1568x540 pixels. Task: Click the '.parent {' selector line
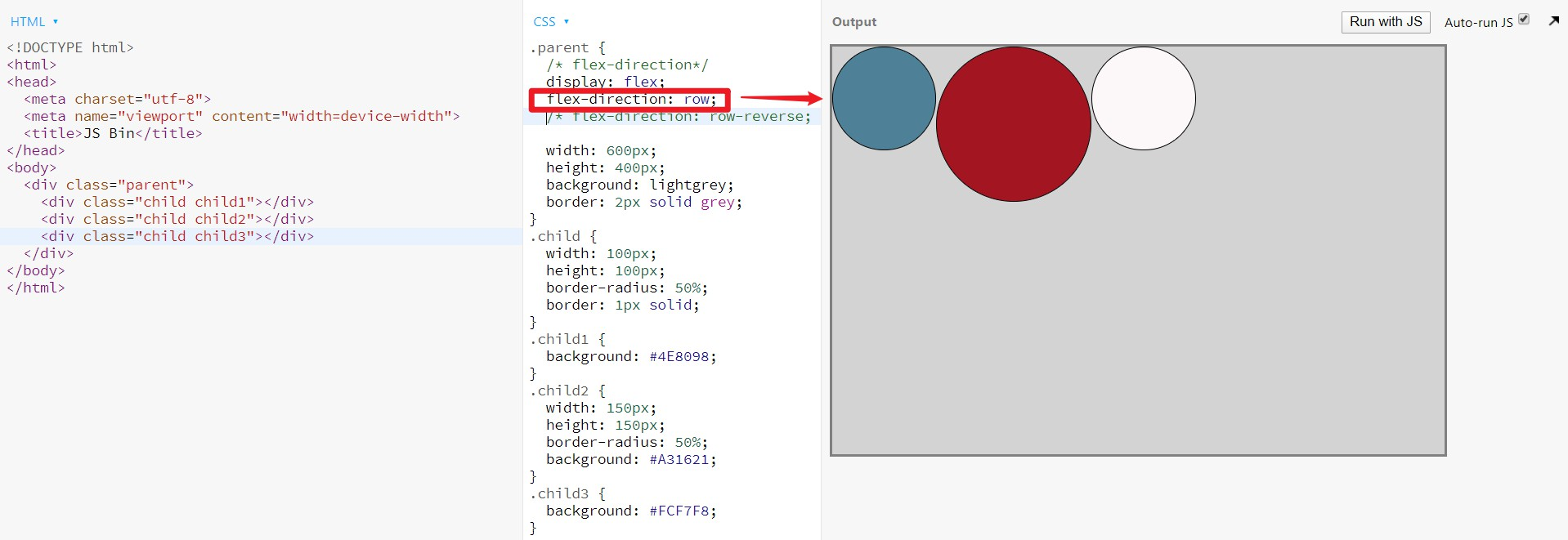pyautogui.click(x=567, y=48)
